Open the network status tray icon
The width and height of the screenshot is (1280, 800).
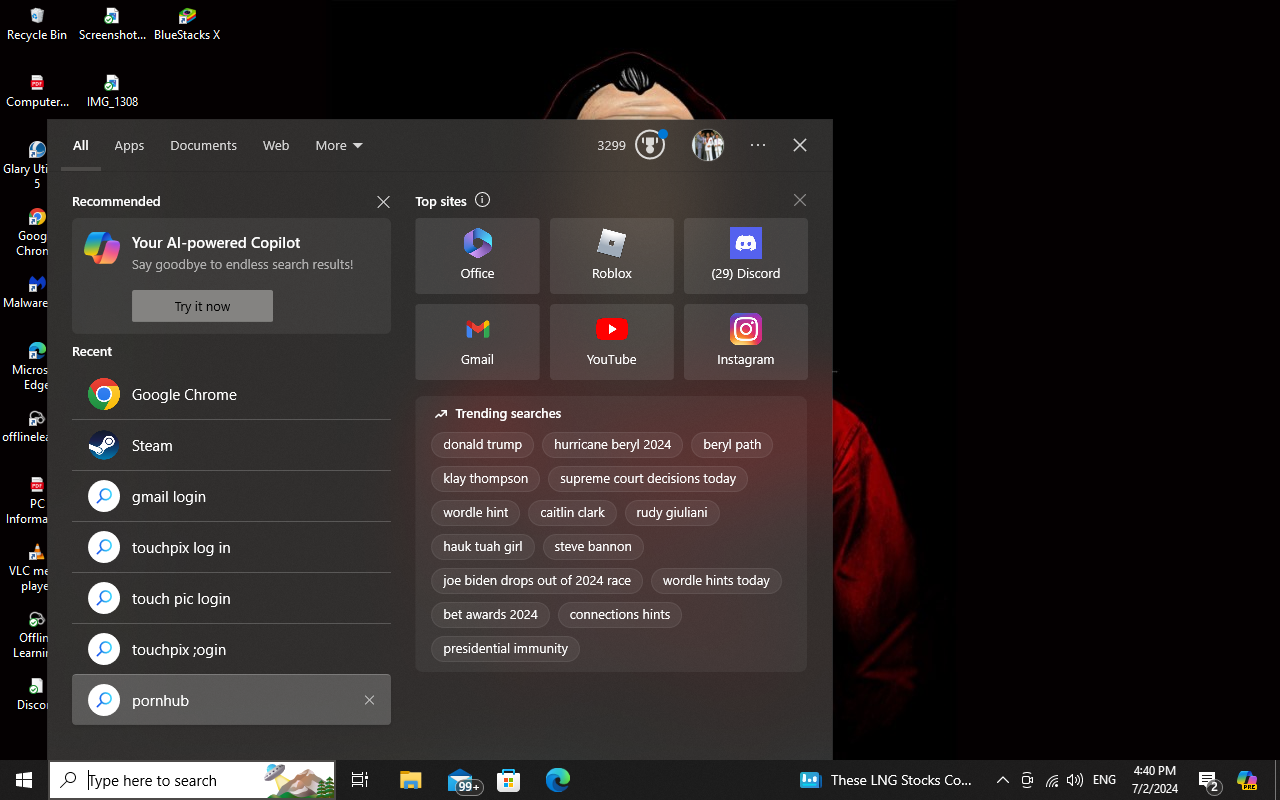coord(1052,780)
